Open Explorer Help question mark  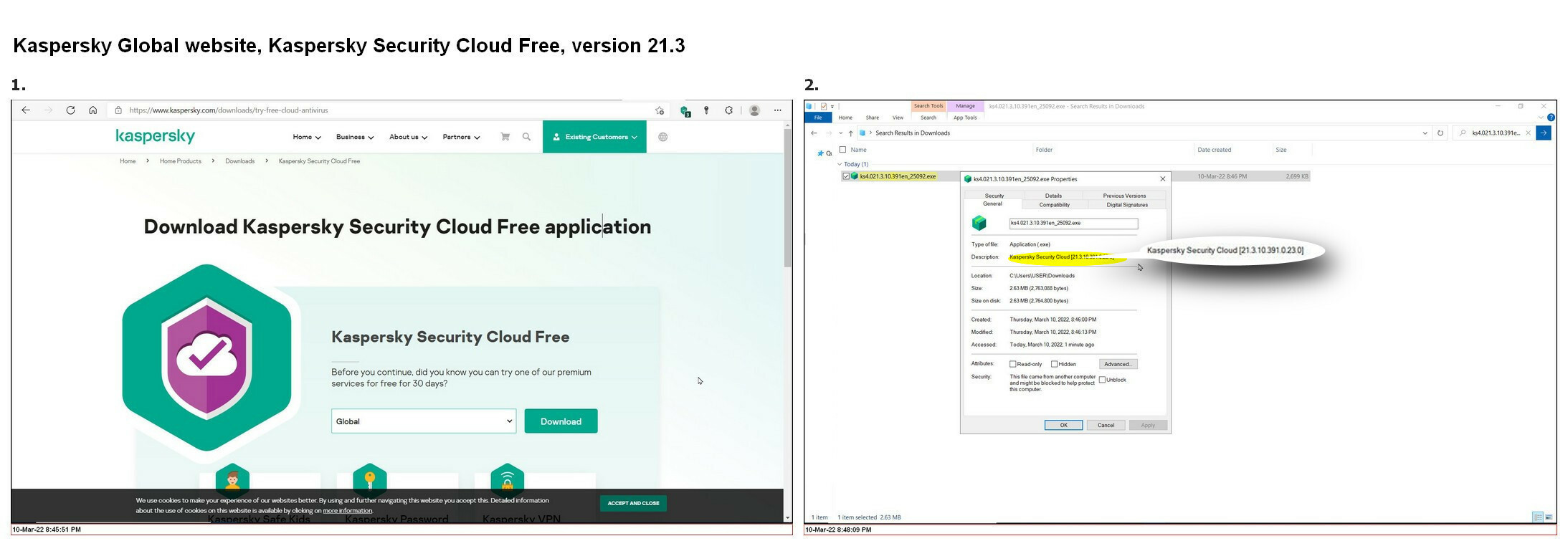[x=1551, y=118]
